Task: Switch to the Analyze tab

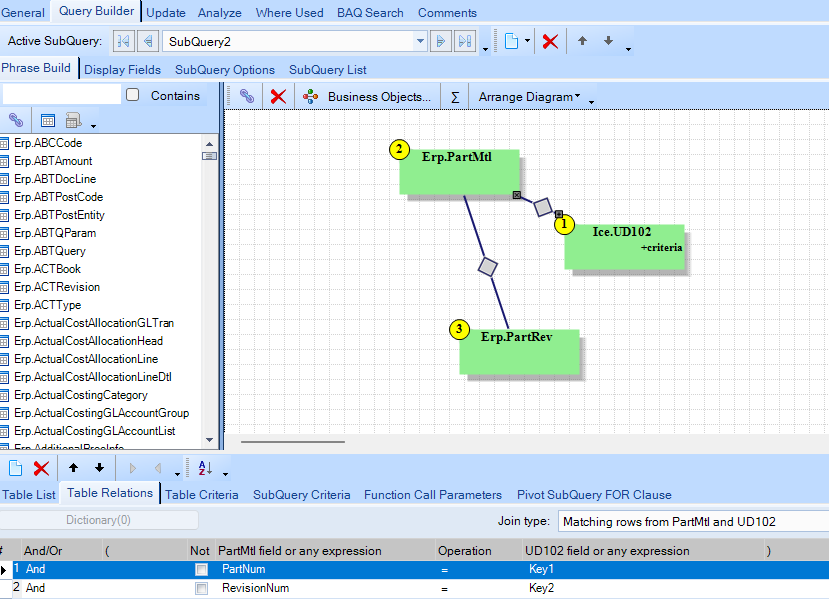Action: (219, 13)
